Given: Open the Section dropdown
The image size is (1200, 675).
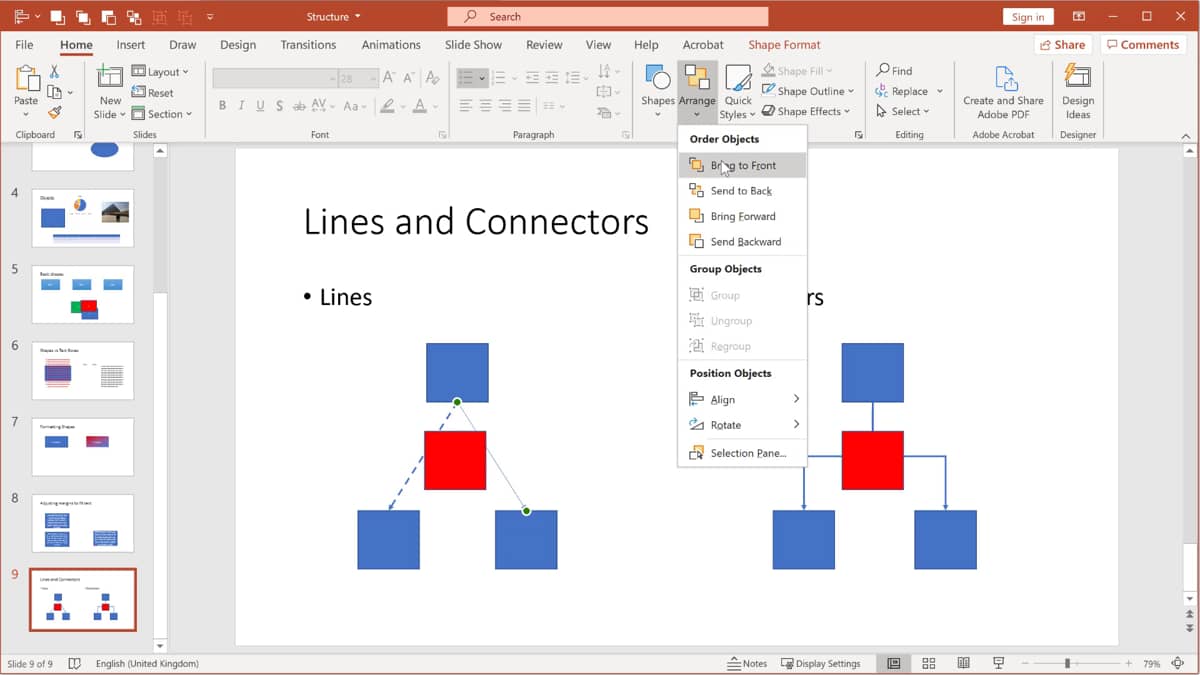Looking at the screenshot, I should pos(163,114).
